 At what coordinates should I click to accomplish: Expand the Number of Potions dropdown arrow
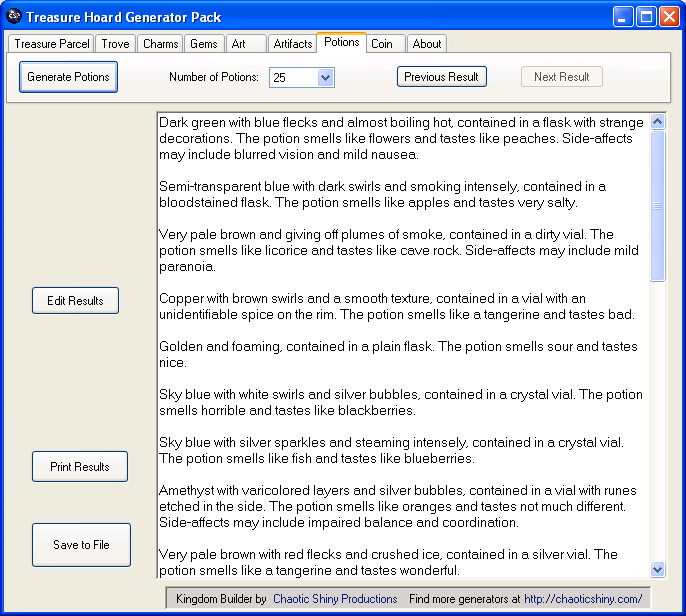[x=326, y=78]
